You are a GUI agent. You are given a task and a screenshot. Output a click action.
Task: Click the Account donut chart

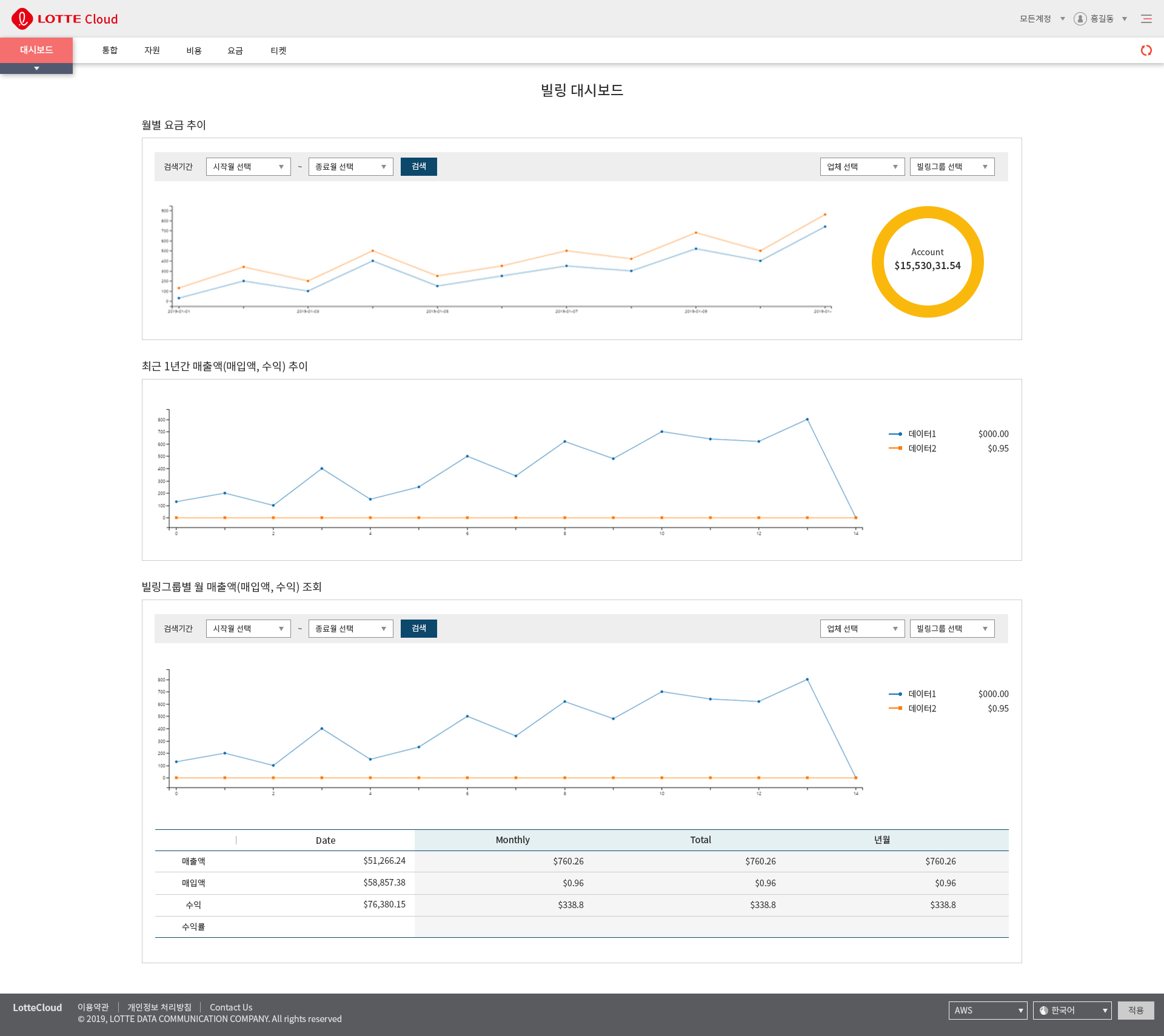(x=928, y=262)
